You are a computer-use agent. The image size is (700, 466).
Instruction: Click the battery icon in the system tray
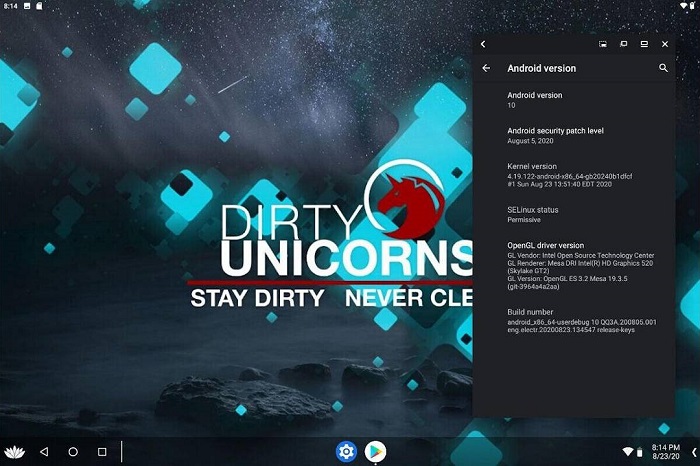(x=640, y=452)
